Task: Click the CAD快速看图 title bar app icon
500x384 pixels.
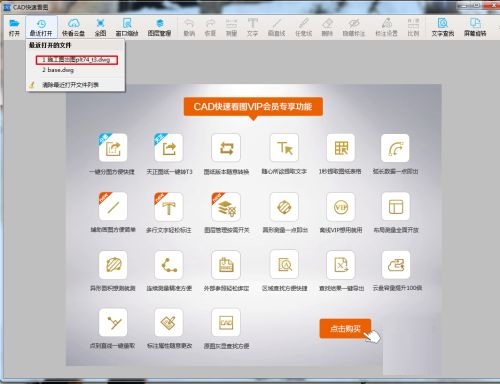Action: point(7,7)
